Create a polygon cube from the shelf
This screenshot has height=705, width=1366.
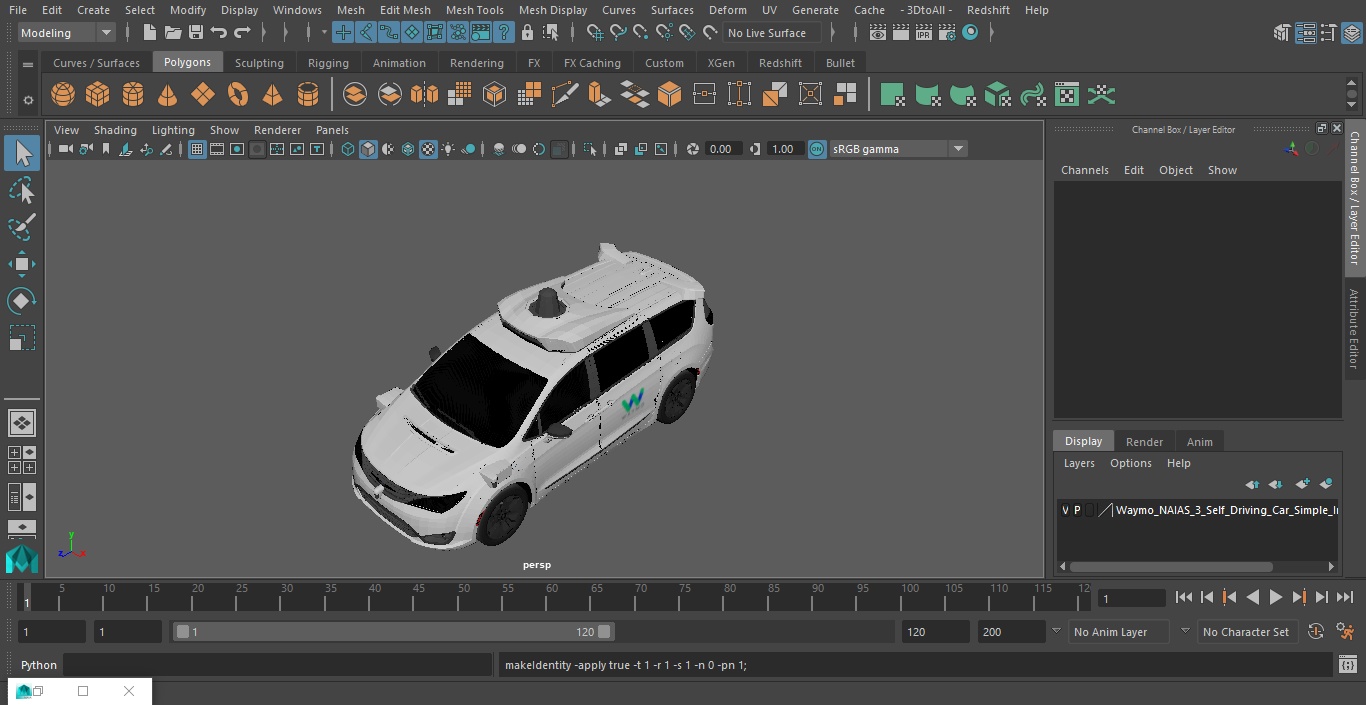tap(98, 95)
